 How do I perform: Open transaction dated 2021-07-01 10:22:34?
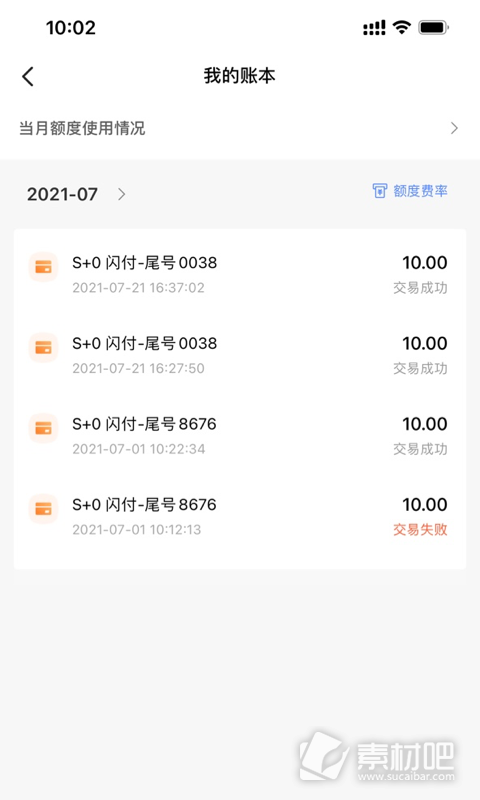[x=240, y=436]
